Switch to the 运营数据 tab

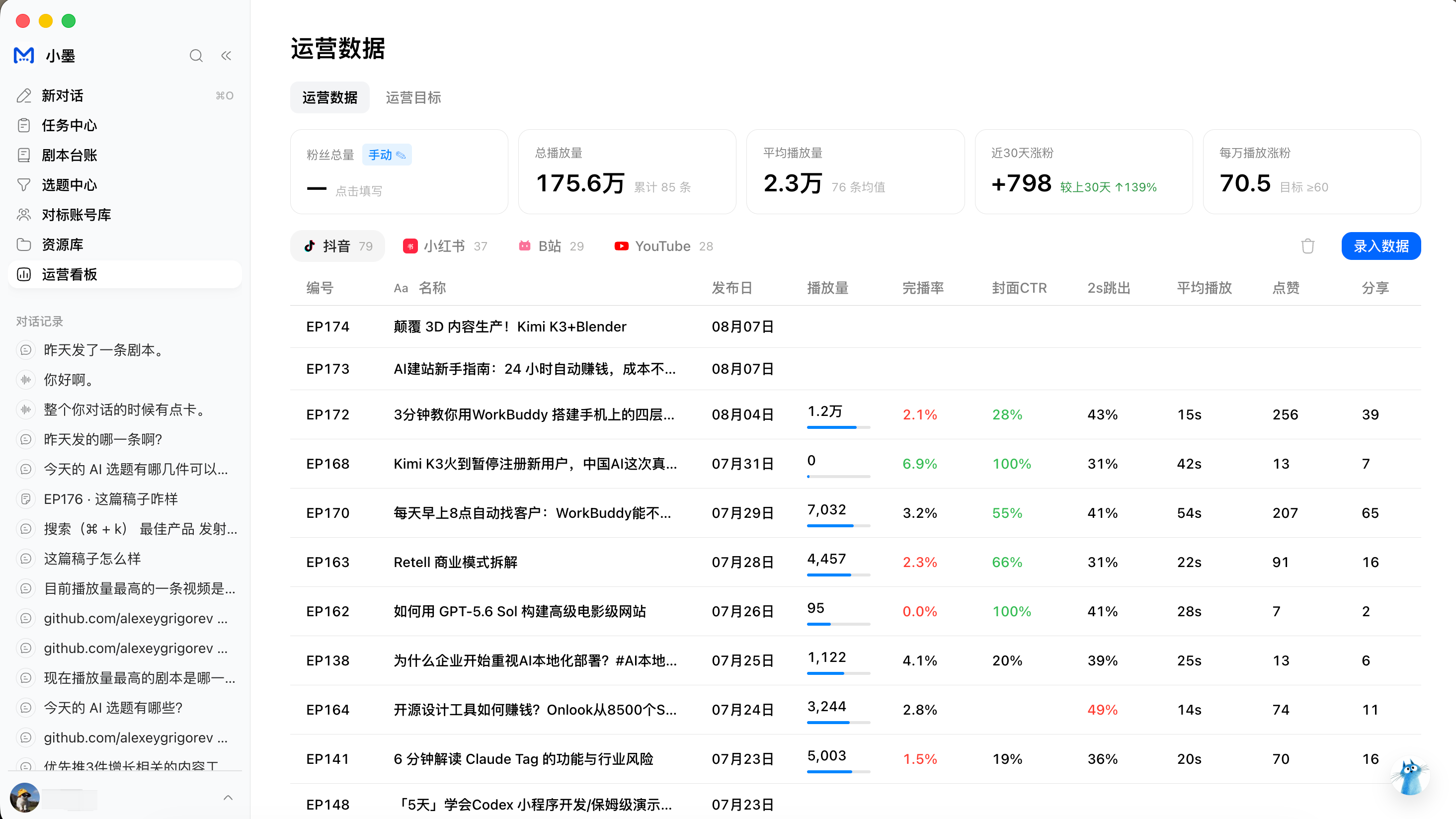point(329,98)
